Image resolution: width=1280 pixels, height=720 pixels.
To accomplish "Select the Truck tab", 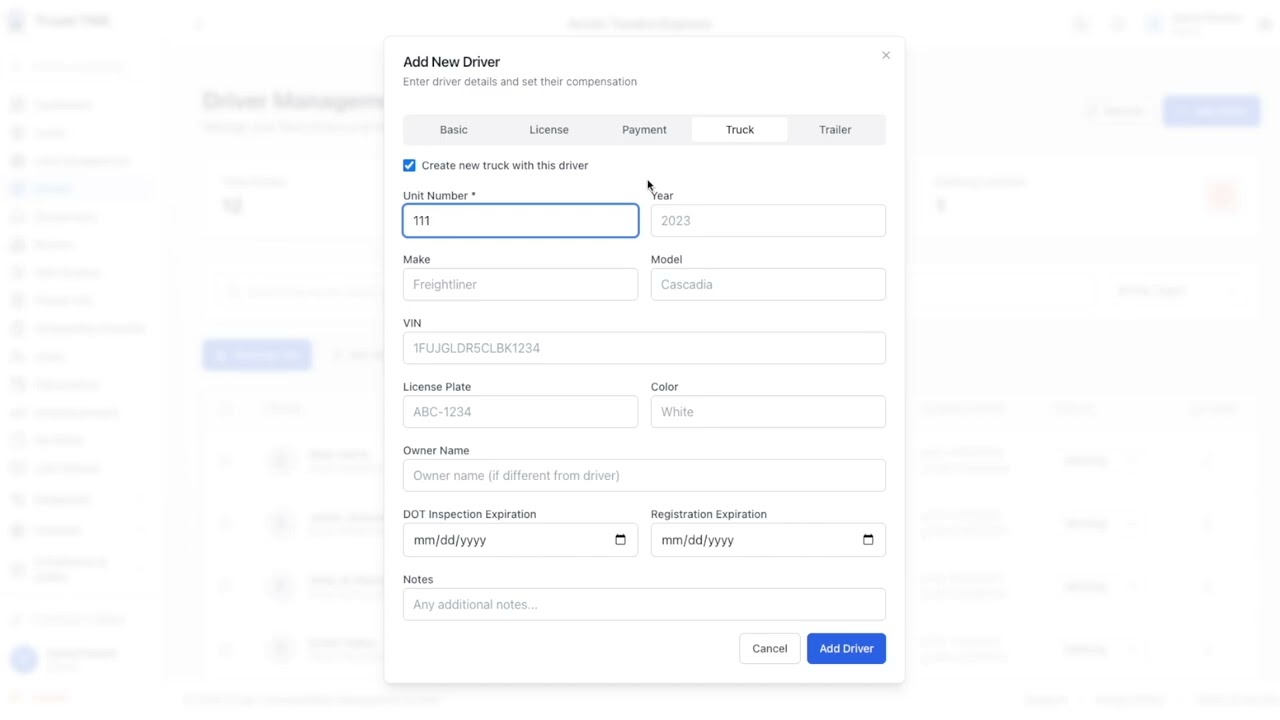I will click(740, 129).
